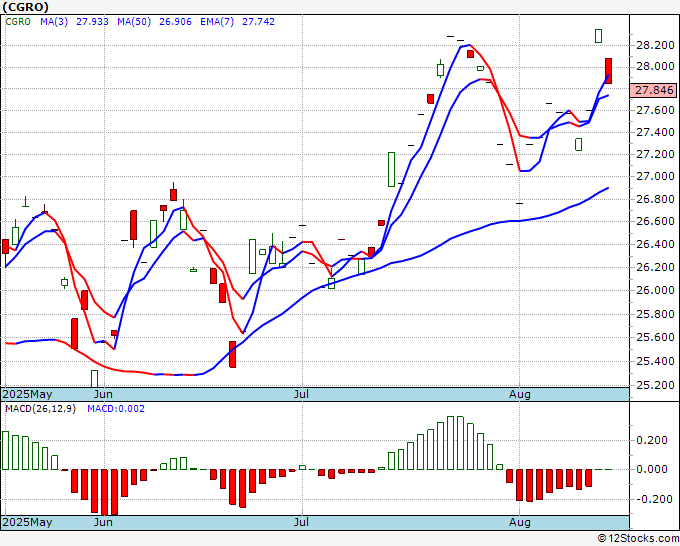Click the current price tag 27.846
Viewport: 680px width, 546px height.
(654, 90)
